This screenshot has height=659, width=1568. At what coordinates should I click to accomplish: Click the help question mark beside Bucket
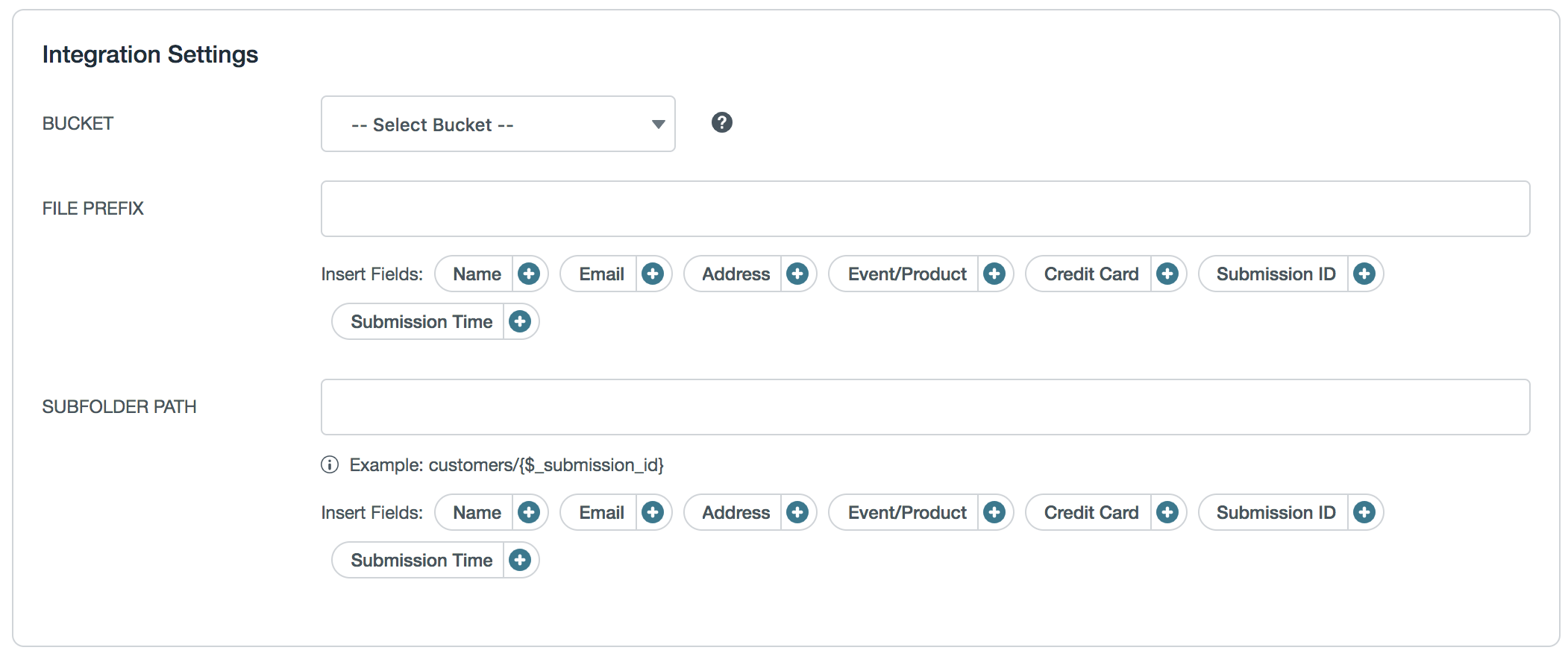click(721, 122)
